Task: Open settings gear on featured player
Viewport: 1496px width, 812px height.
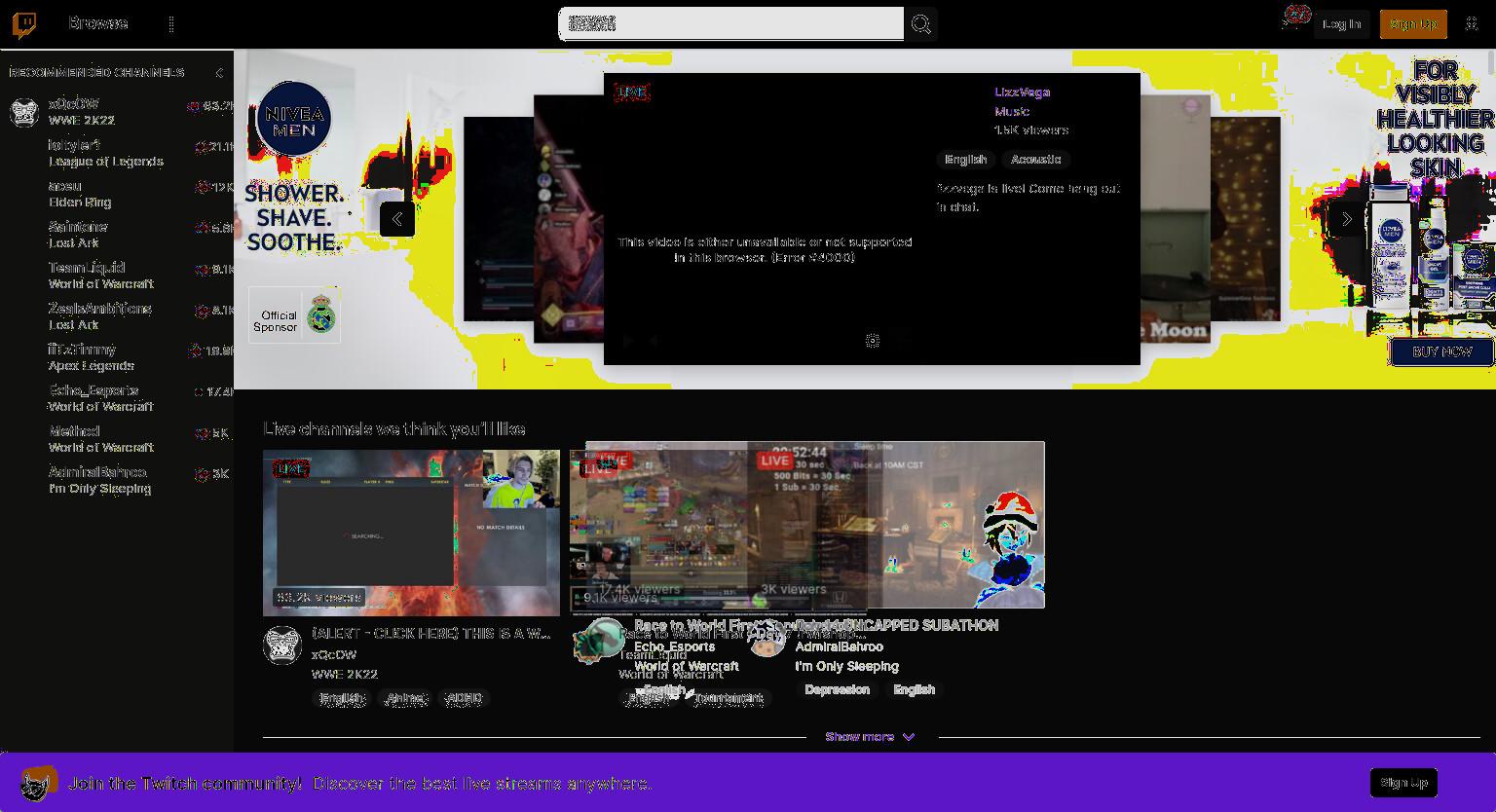Action: (873, 341)
